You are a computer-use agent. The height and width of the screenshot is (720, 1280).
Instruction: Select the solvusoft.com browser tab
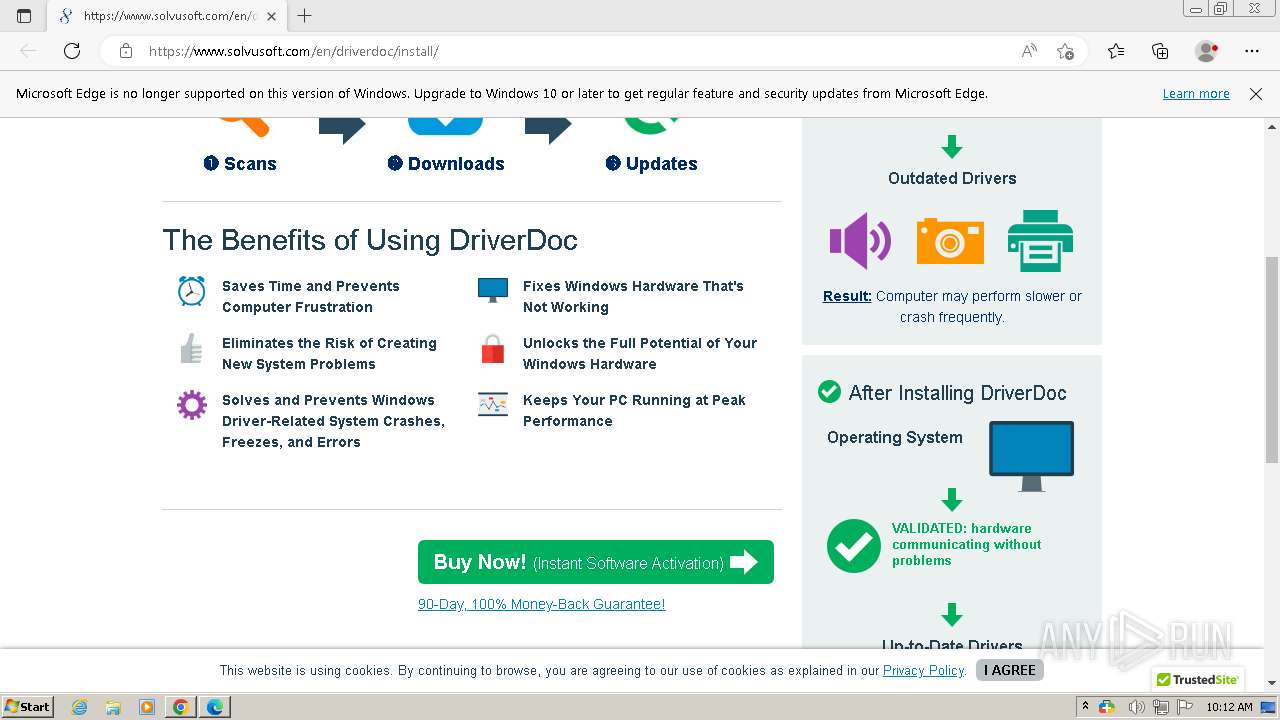pos(167,16)
